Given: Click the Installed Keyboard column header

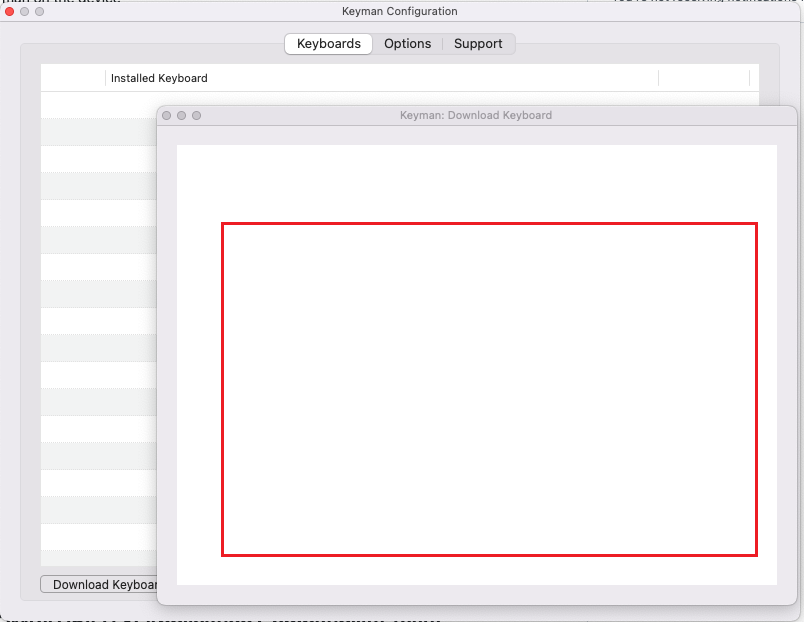Looking at the screenshot, I should 381,78.
